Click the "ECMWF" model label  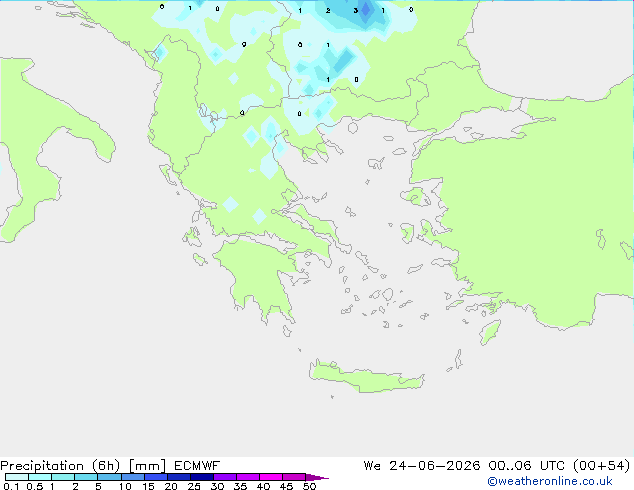click(197, 466)
